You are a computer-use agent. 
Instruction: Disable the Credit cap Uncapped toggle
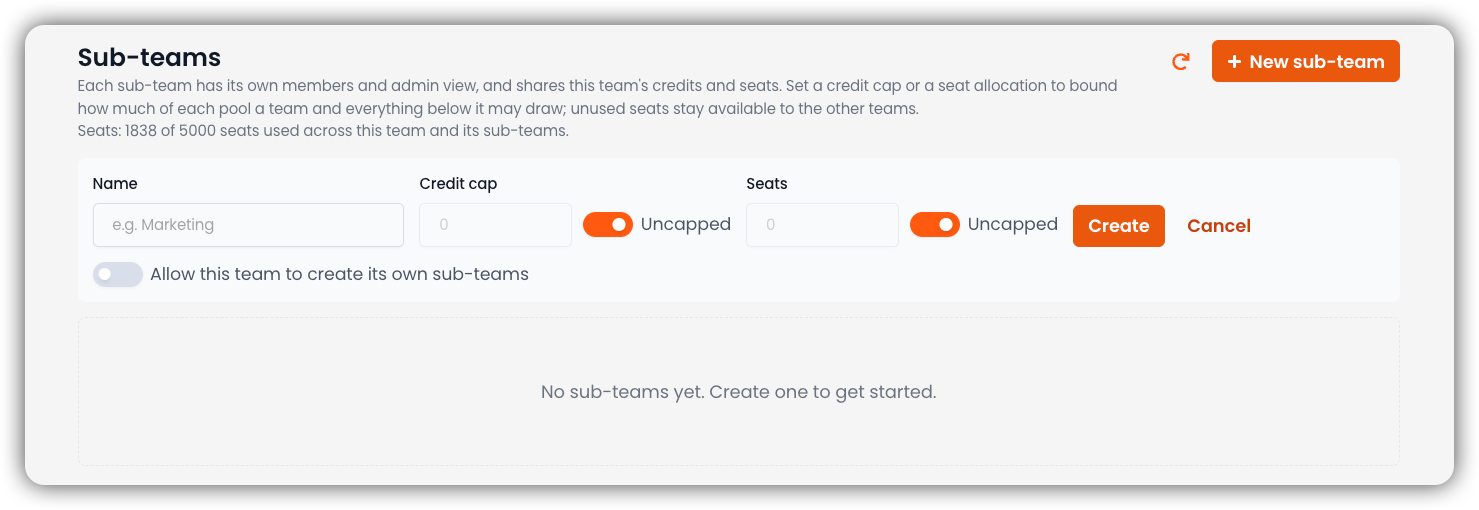click(x=608, y=225)
